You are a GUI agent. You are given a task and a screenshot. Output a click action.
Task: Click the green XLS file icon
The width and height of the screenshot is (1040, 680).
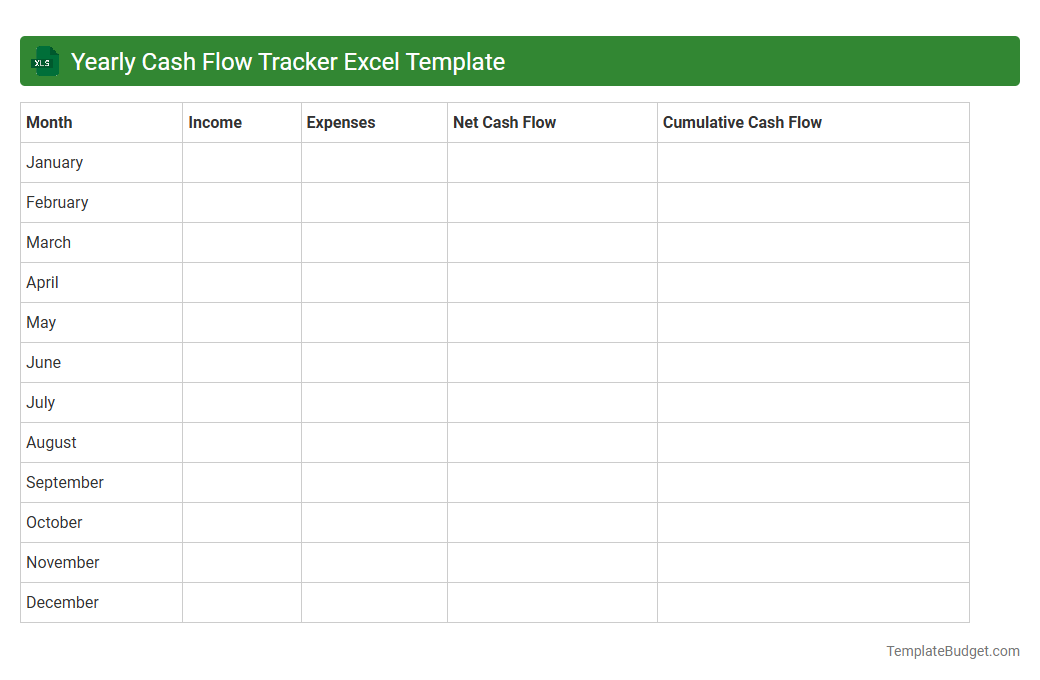point(44,61)
